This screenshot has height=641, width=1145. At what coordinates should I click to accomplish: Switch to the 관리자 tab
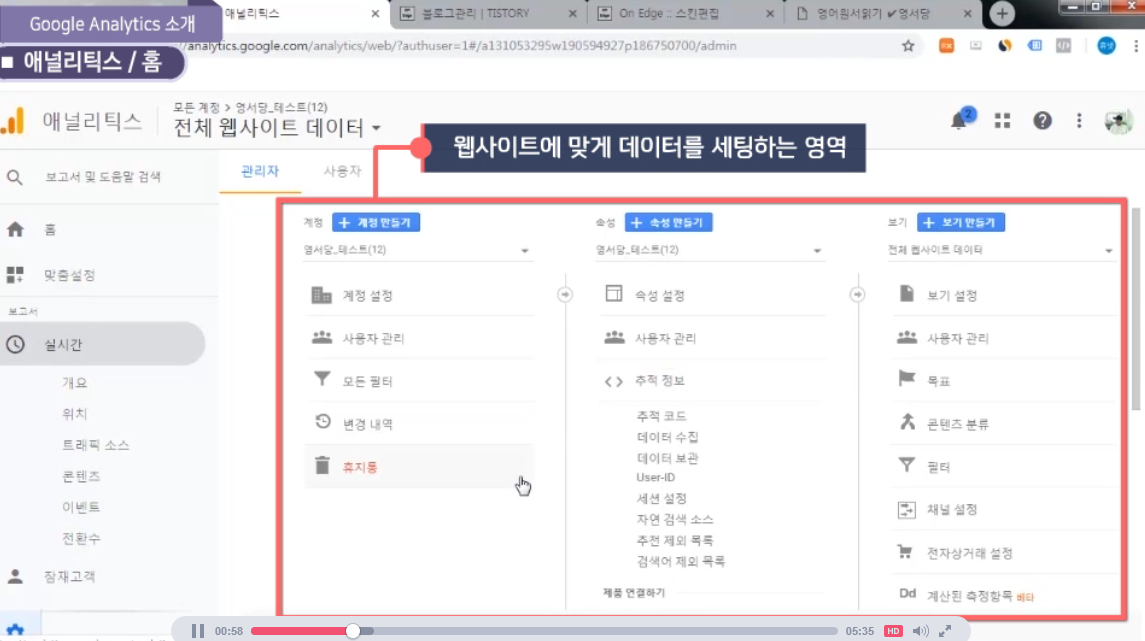260,172
